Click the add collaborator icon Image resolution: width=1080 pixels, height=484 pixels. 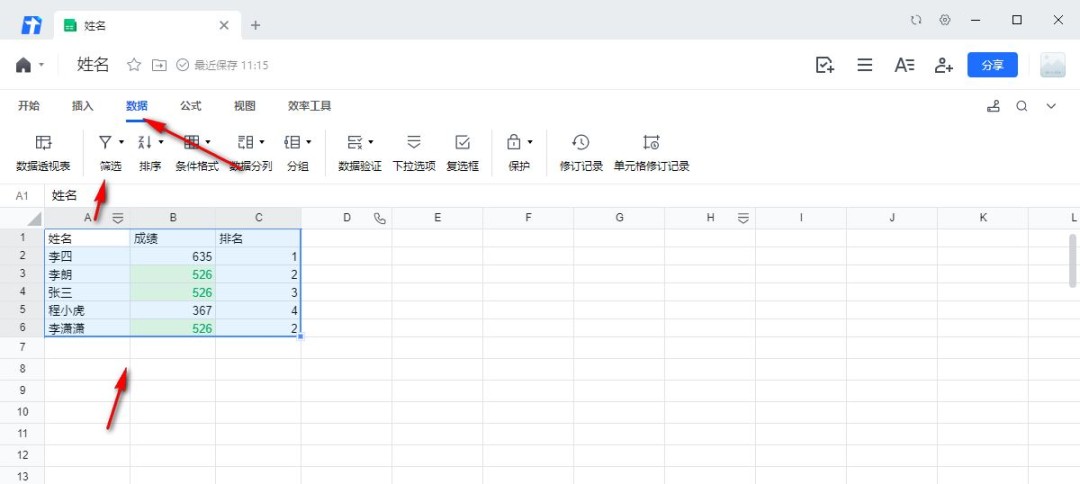pos(944,65)
